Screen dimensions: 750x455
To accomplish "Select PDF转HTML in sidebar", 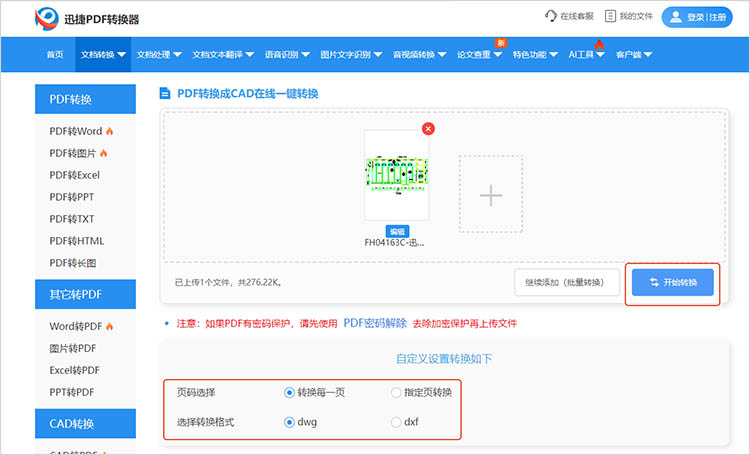I will click(77, 241).
